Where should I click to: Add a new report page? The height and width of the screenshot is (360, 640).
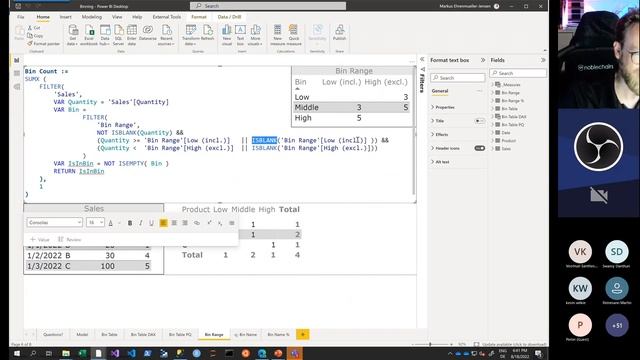coord(302,334)
